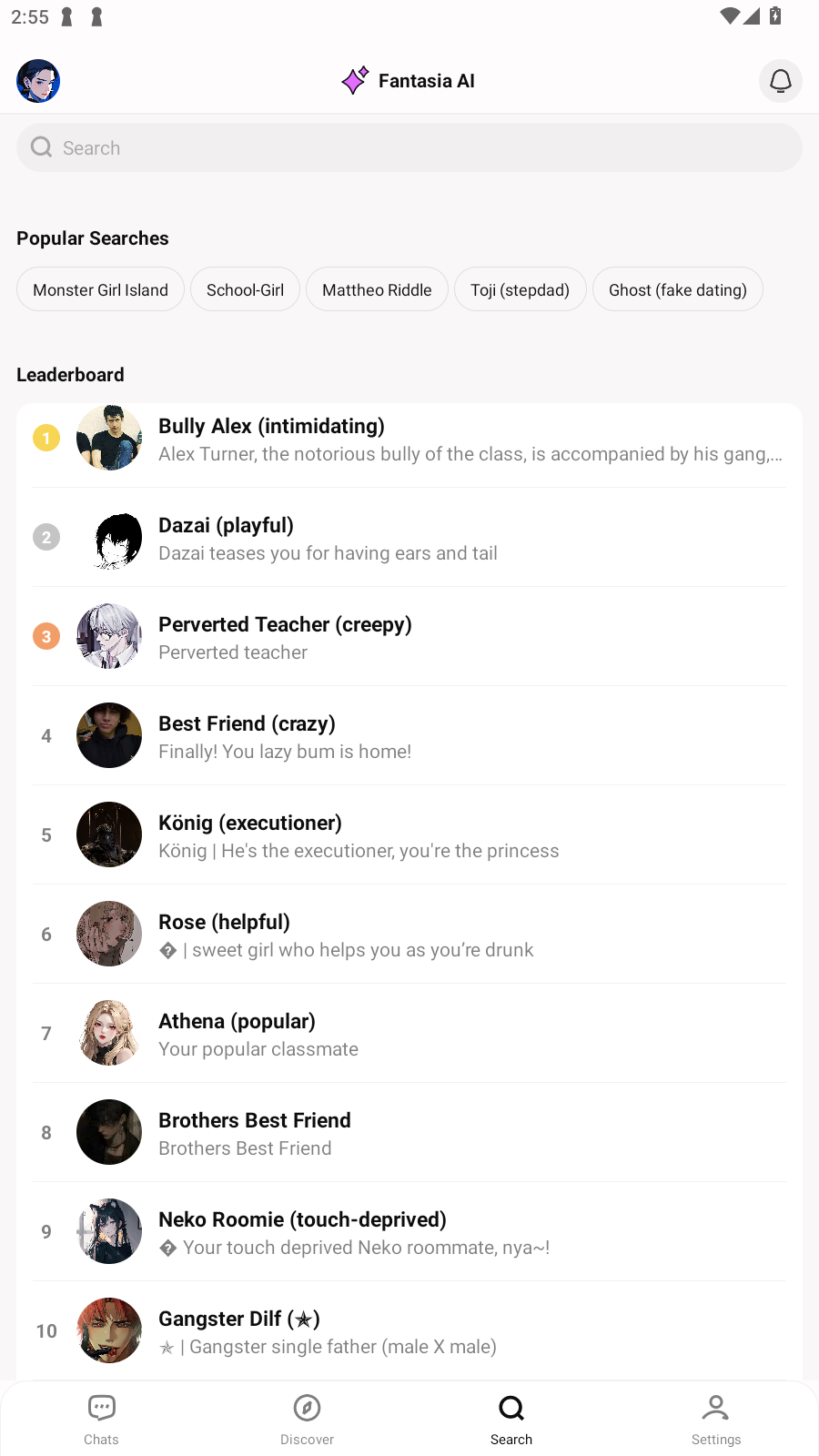Image resolution: width=819 pixels, height=1456 pixels.
Task: Select Toji (stepdad) popular search
Action: pyautogui.click(x=520, y=289)
